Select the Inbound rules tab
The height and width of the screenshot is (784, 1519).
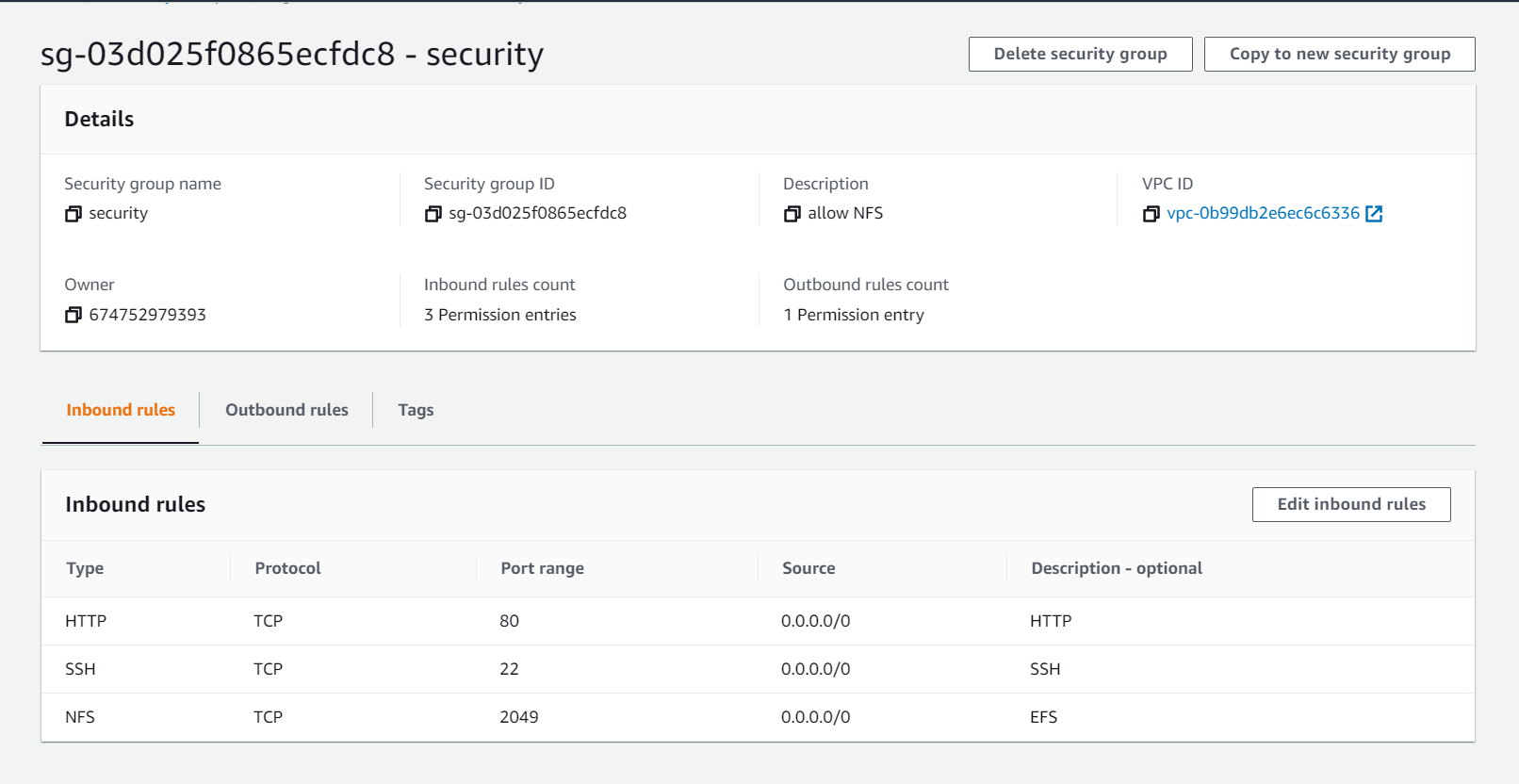121,410
